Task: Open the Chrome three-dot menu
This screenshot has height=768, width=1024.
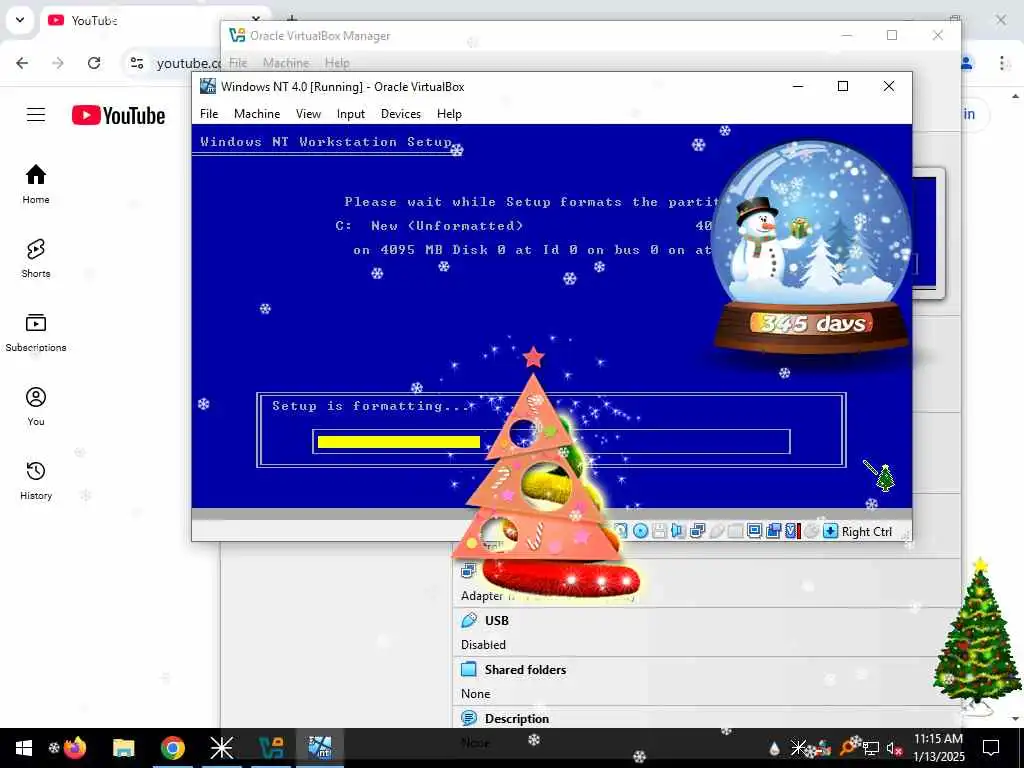Action: click(1002, 63)
